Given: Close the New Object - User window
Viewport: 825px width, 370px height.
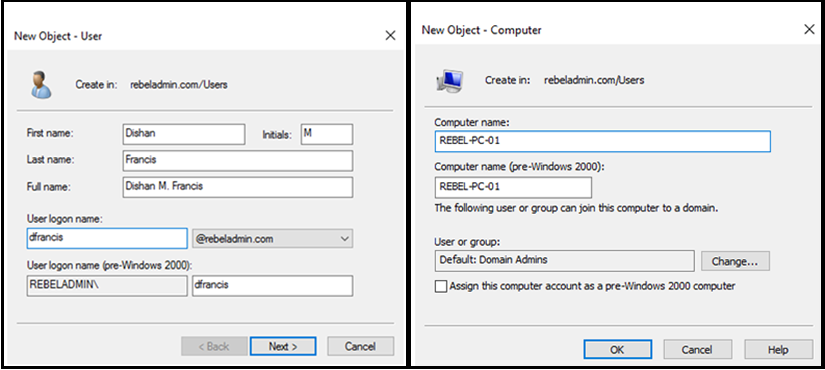Looking at the screenshot, I should point(390,35).
